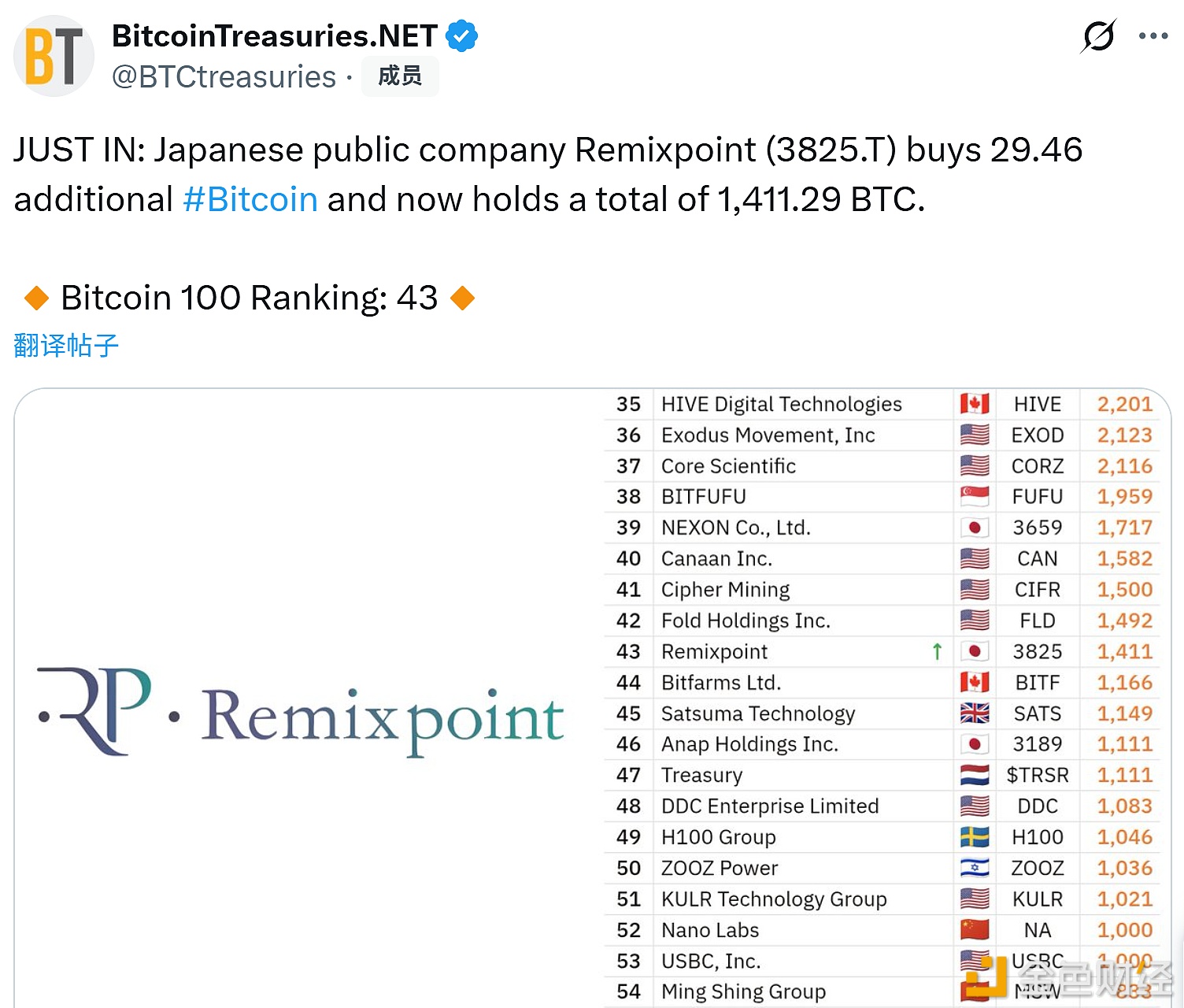Open the post options ellipsis menu
The width and height of the screenshot is (1184, 1008).
pyautogui.click(x=1153, y=35)
